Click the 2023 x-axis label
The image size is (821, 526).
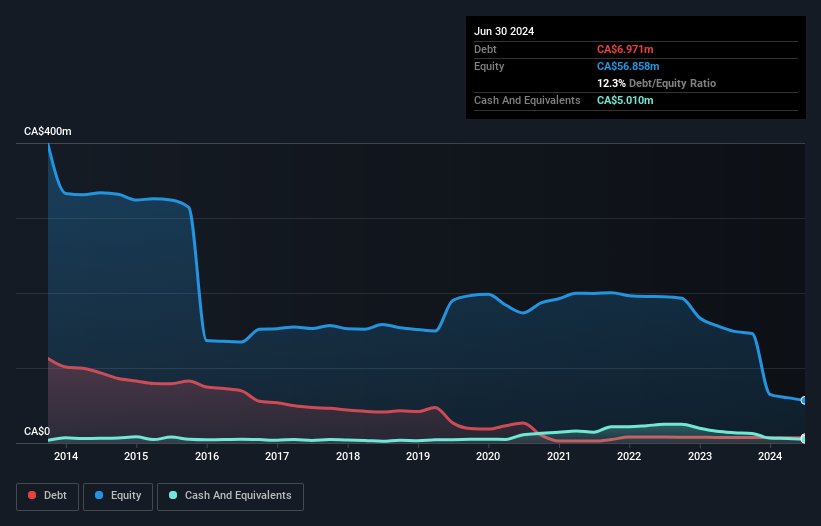(700, 456)
